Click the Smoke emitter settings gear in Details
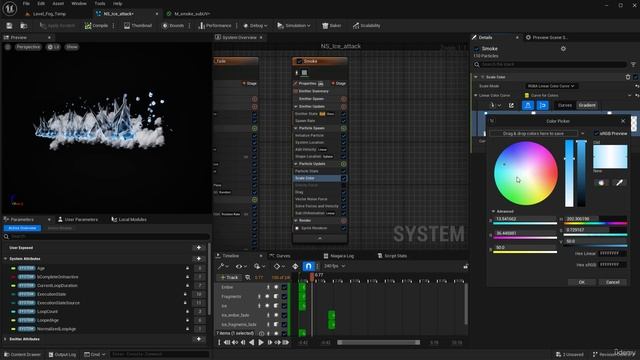 563,49
